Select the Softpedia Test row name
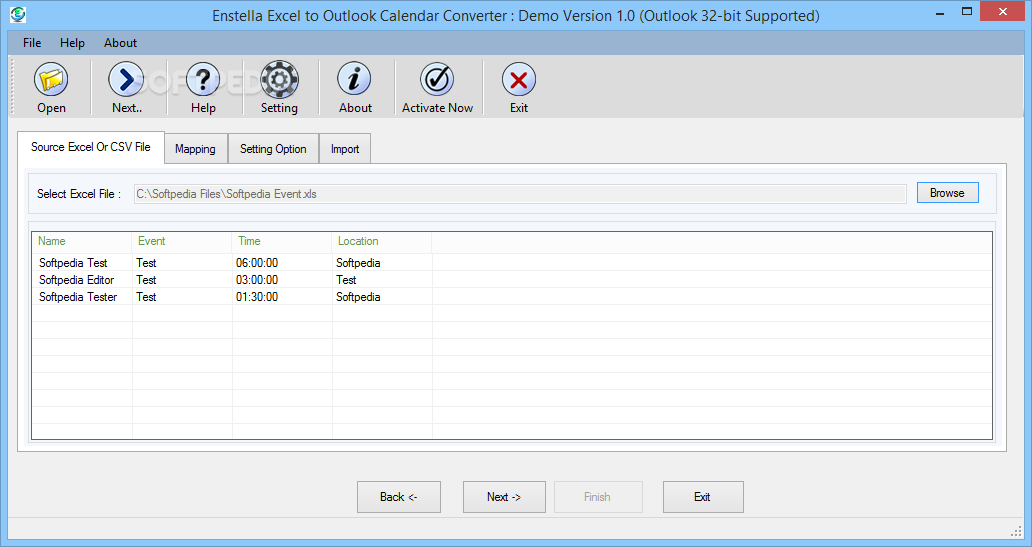The height and width of the screenshot is (547, 1032). coord(73,263)
